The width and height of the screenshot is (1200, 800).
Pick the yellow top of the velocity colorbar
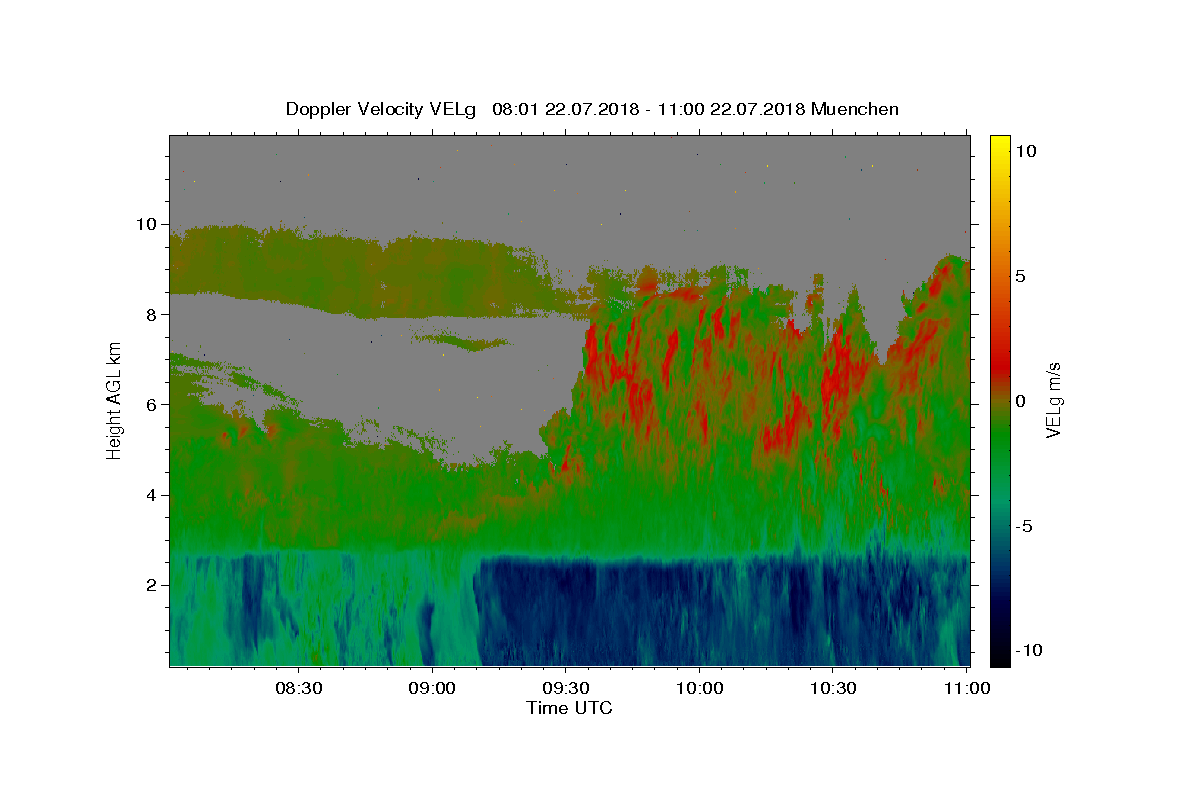[999, 142]
